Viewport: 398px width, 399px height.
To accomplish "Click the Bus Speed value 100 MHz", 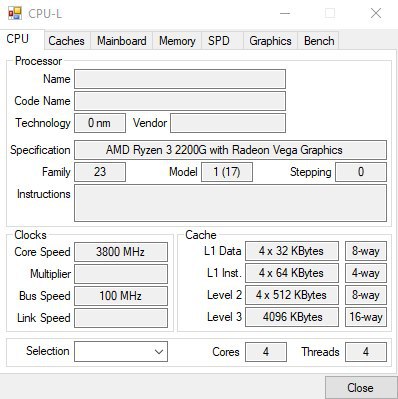I will pos(121,296).
